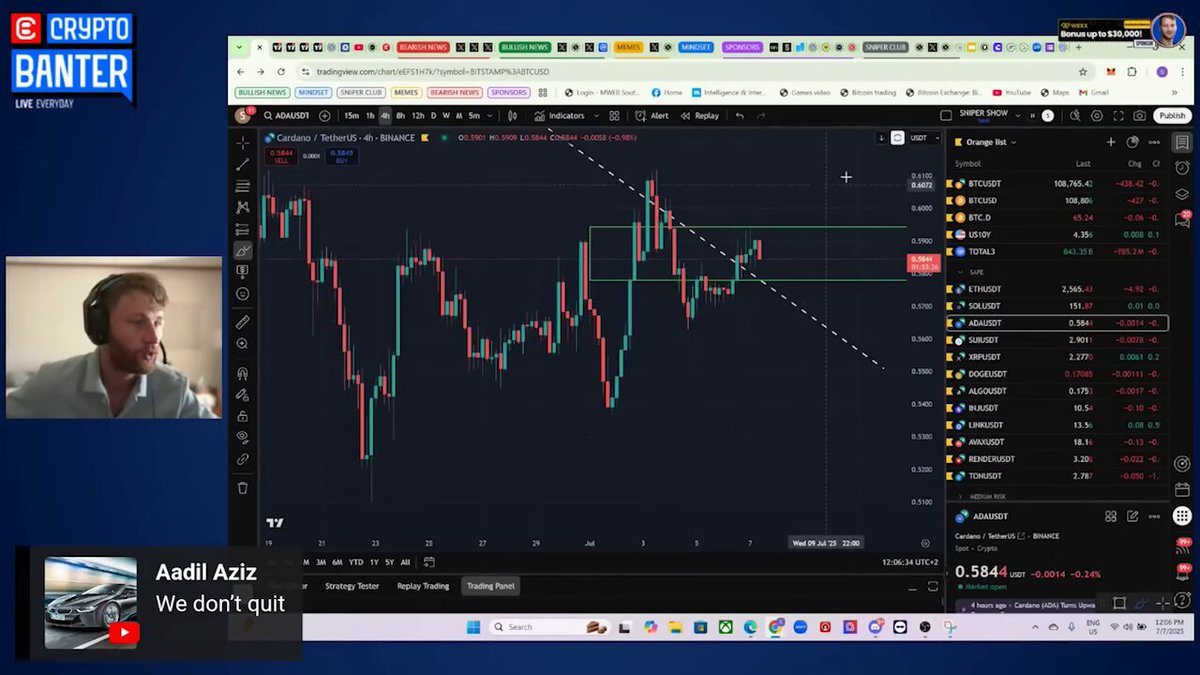Select the 8h timeframe
This screenshot has height=675, width=1200.
click(x=401, y=116)
